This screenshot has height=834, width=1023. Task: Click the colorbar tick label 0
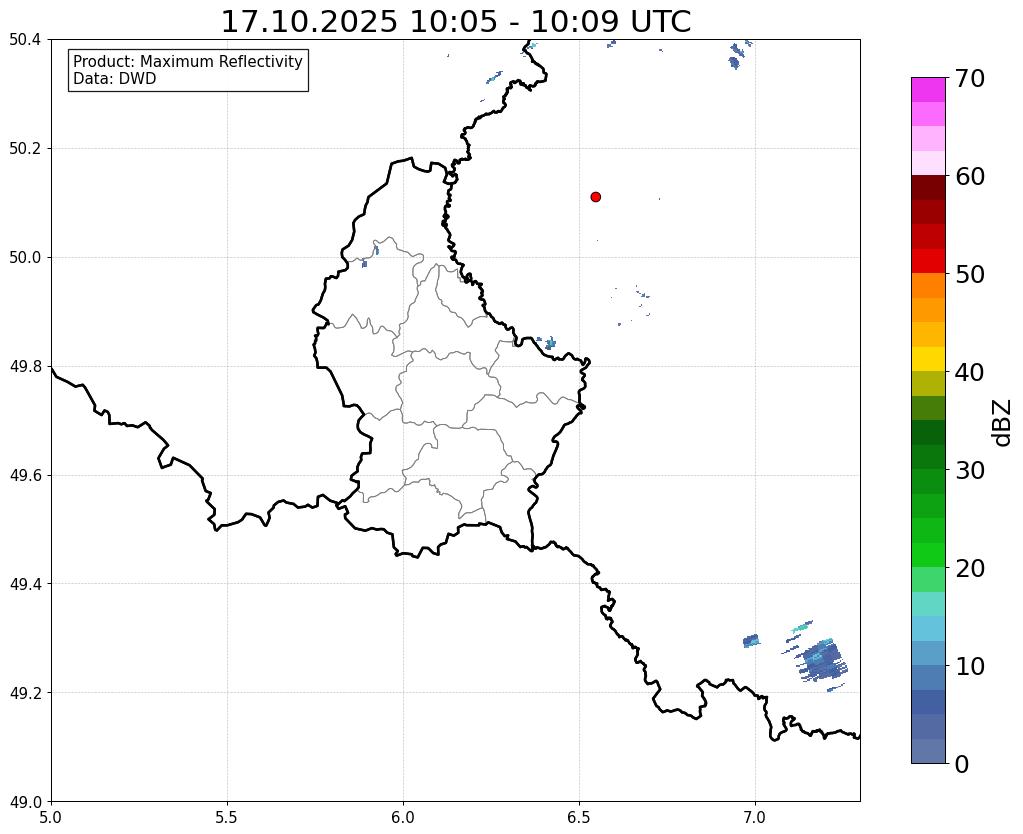[962, 764]
